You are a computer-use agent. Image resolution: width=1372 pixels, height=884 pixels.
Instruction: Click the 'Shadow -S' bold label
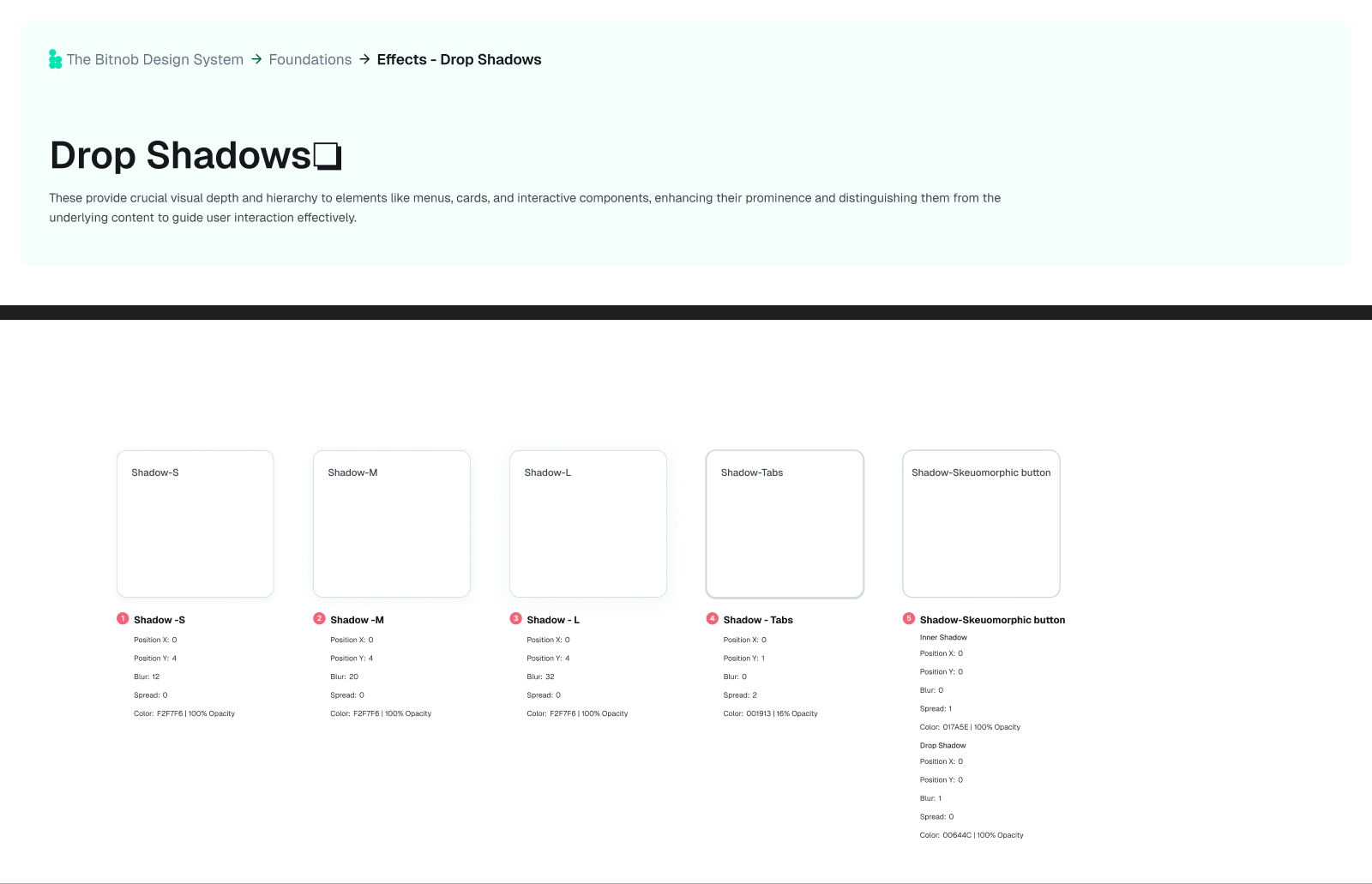[159, 620]
